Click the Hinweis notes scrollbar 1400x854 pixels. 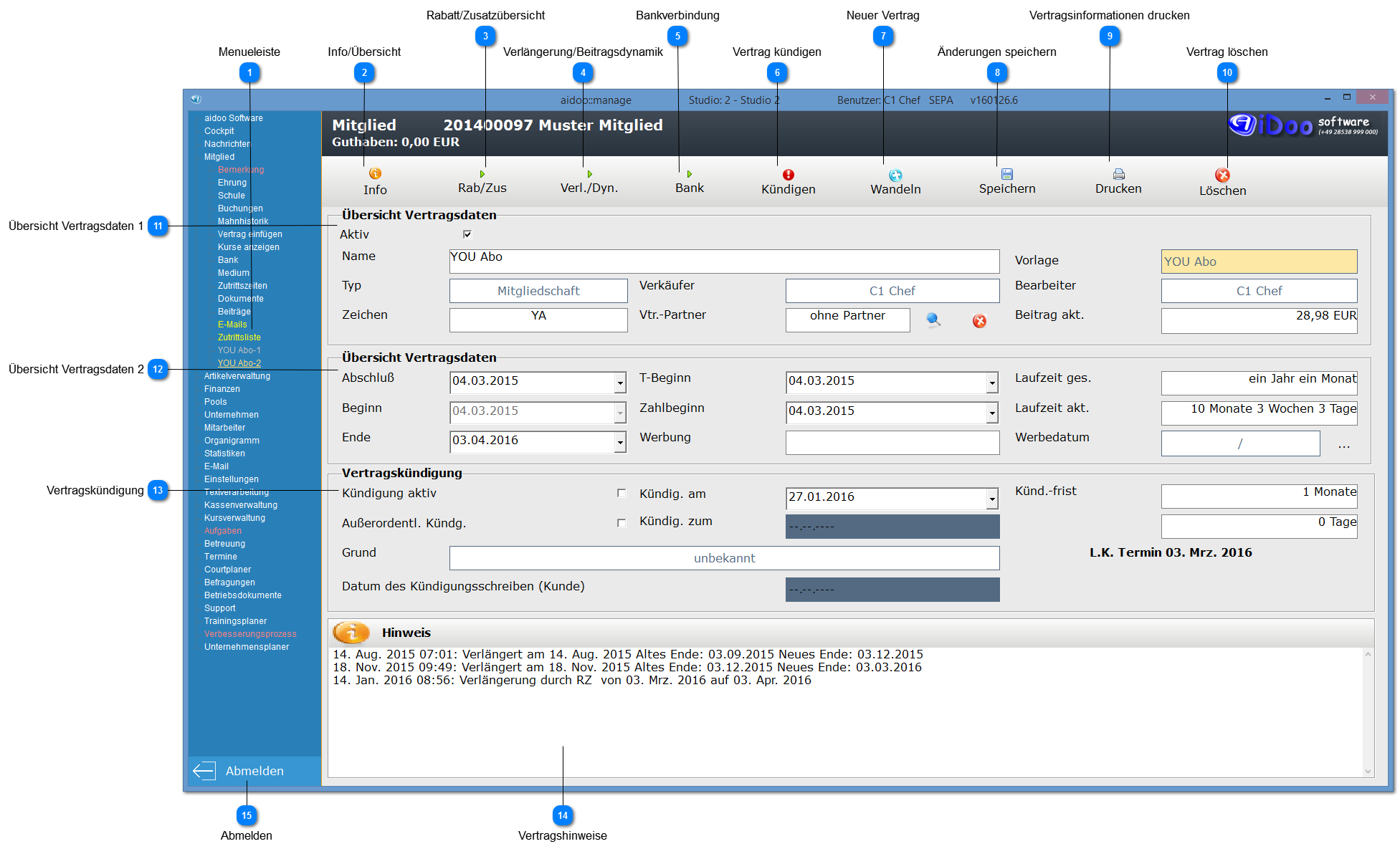1368,713
